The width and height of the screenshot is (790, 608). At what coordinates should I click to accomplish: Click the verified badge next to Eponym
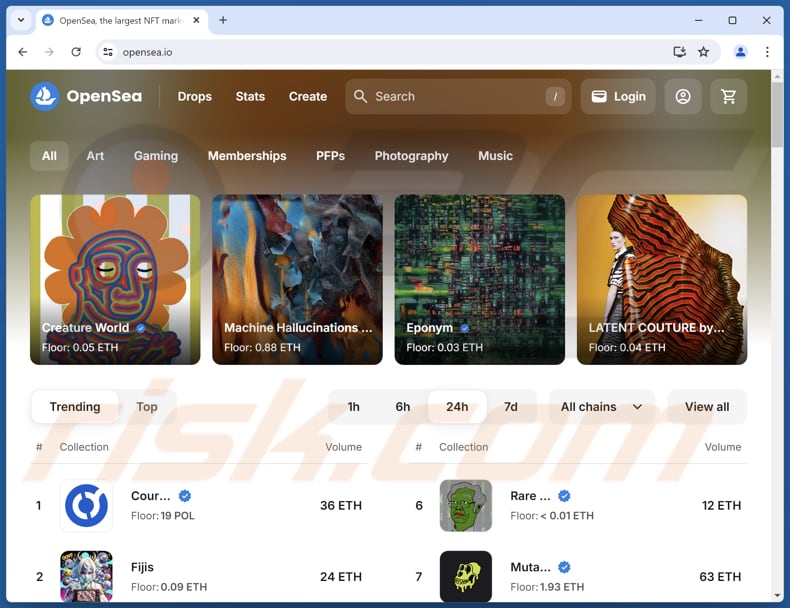point(465,328)
